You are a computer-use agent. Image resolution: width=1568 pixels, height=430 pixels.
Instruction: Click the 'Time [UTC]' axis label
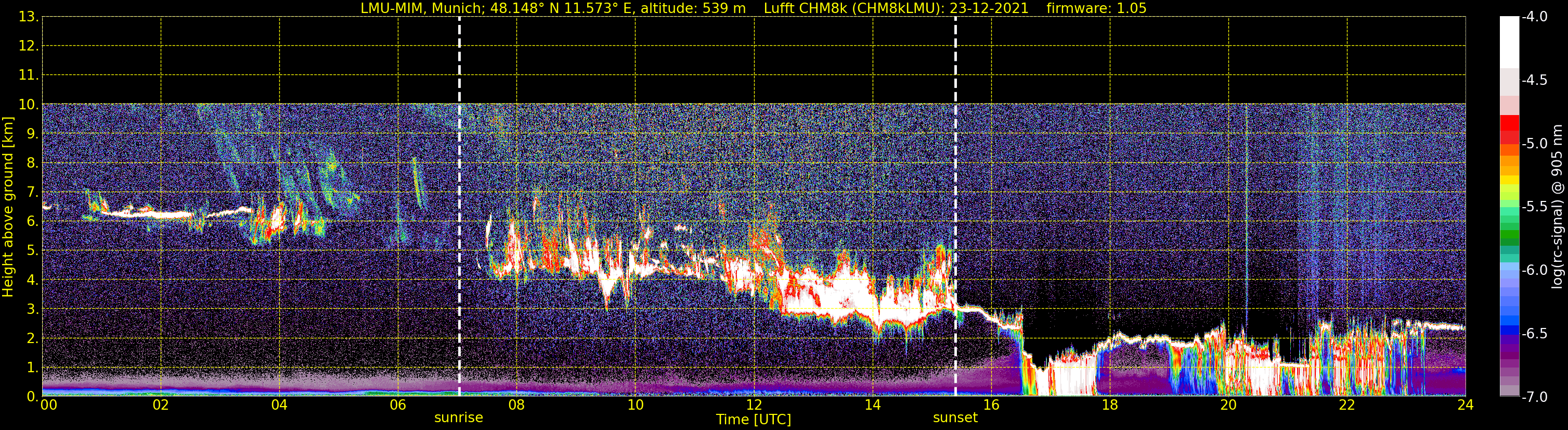point(754,420)
